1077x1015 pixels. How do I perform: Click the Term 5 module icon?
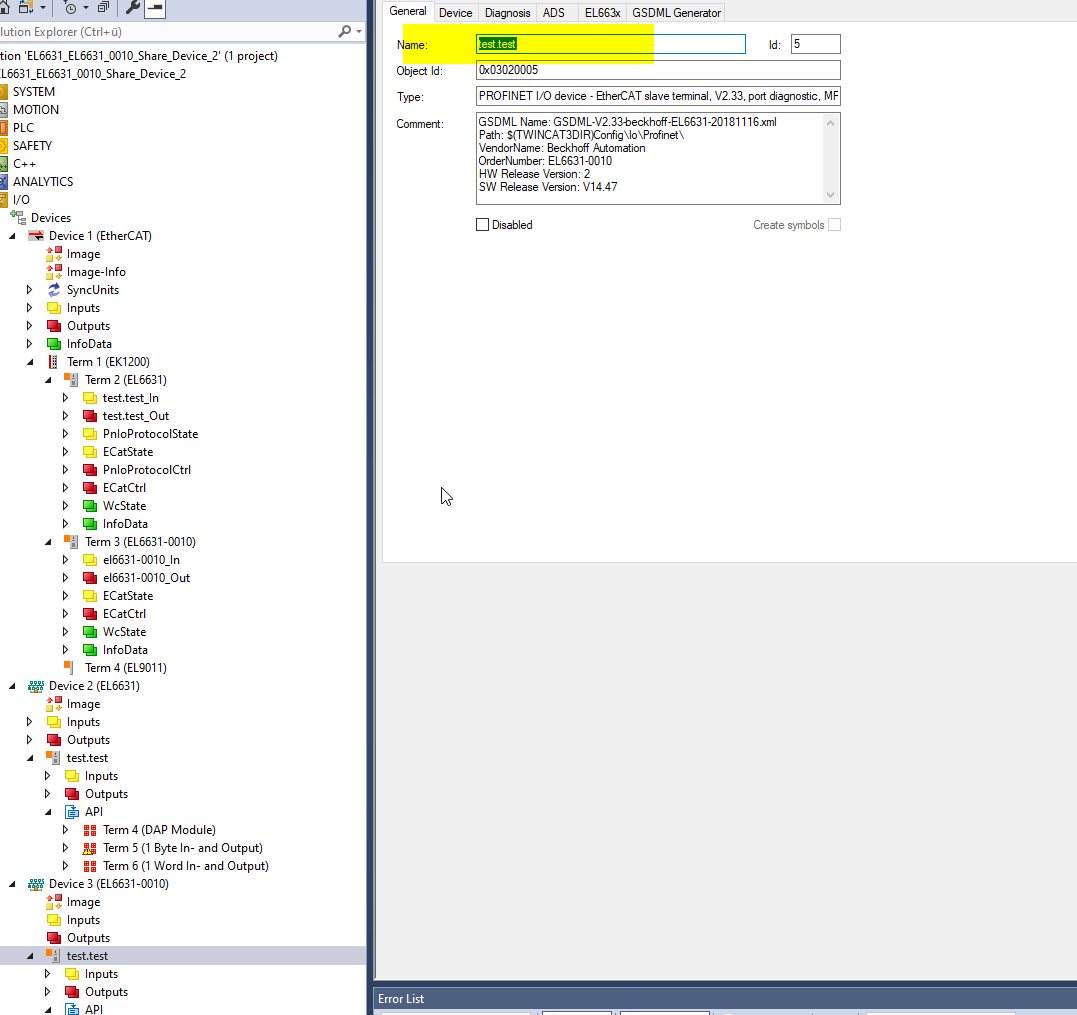point(91,848)
